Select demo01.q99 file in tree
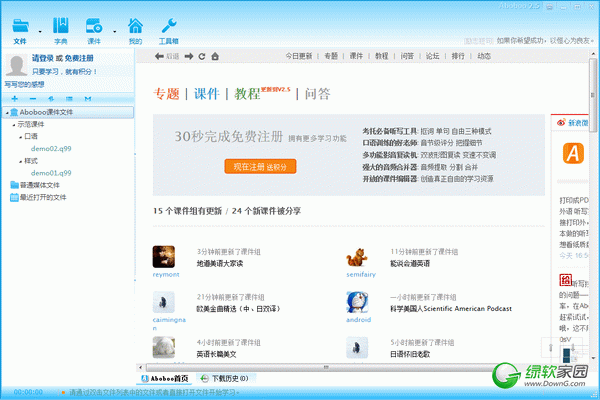The image size is (600, 400). (51, 173)
